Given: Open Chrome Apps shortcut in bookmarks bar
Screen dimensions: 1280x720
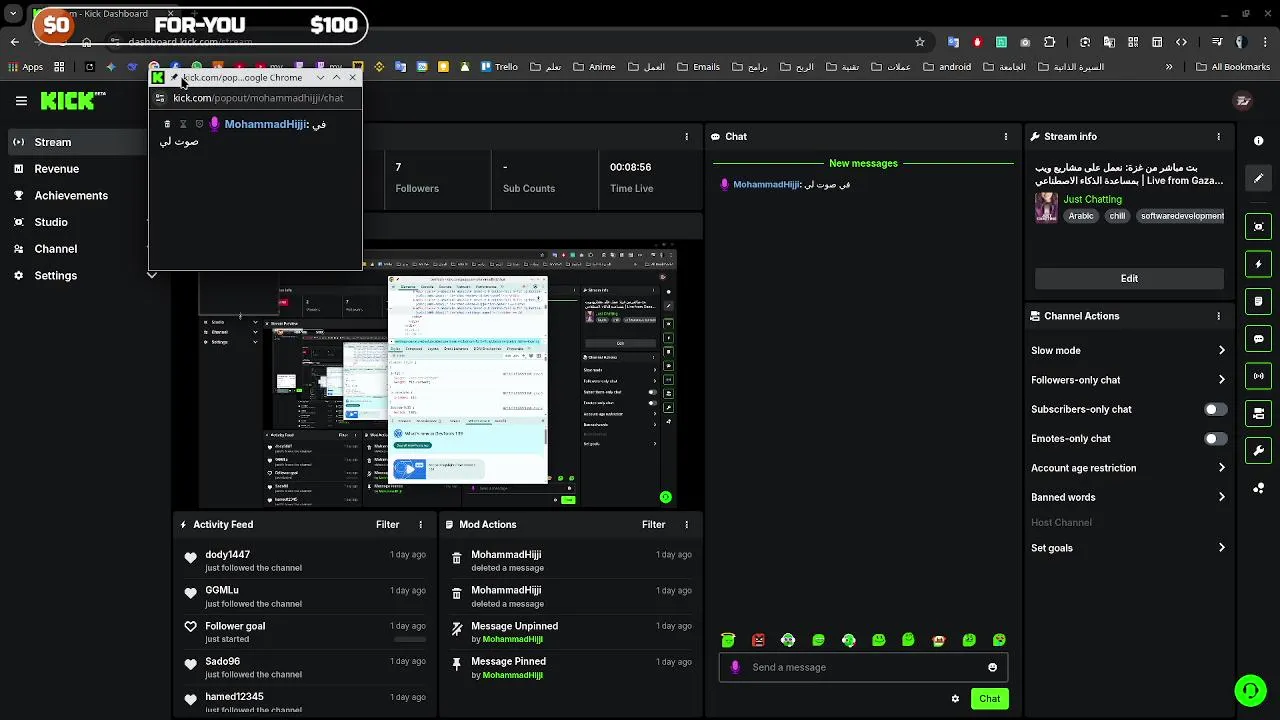Looking at the screenshot, I should click(x=26, y=67).
